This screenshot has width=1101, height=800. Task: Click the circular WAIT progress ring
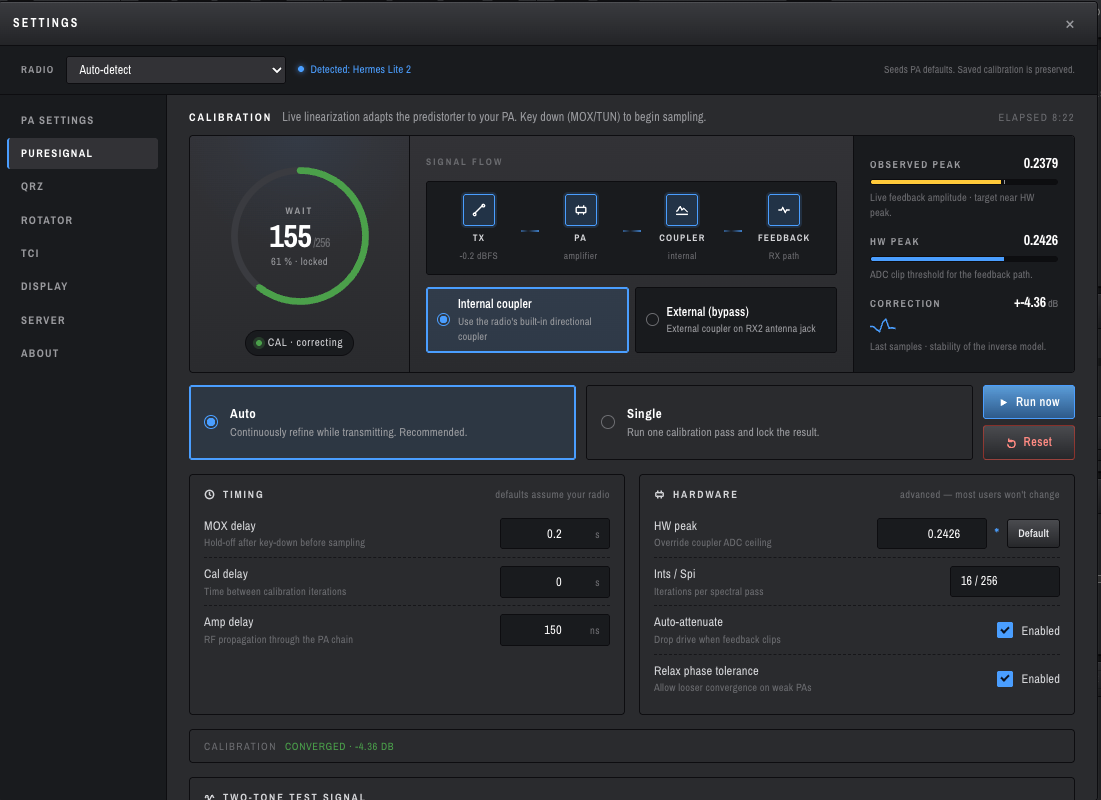tap(300, 236)
